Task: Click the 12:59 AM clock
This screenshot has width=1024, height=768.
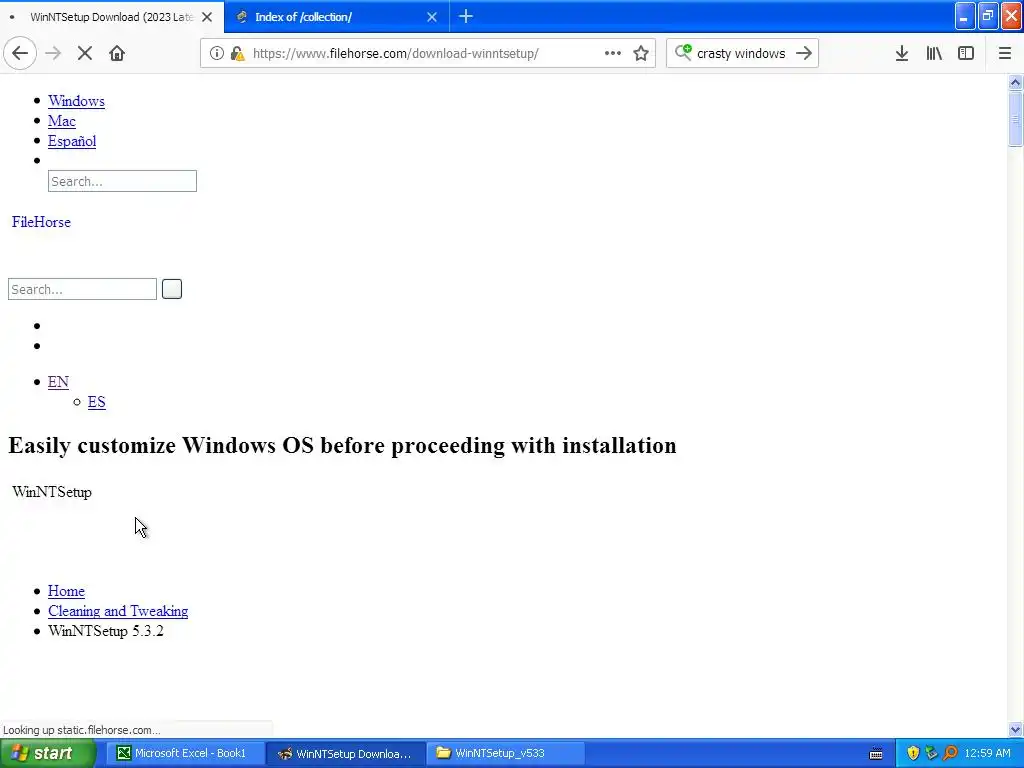Action: coord(987,754)
